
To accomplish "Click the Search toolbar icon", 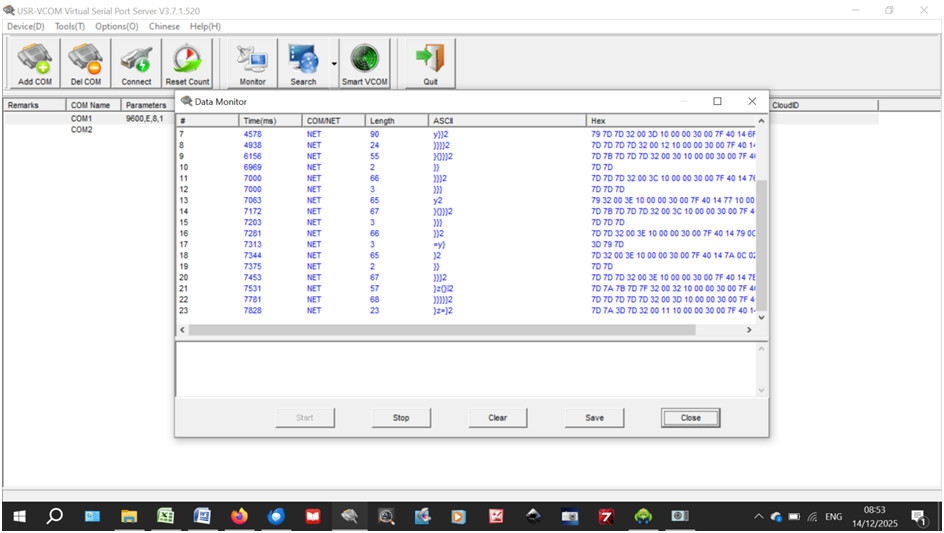I will tap(303, 64).
